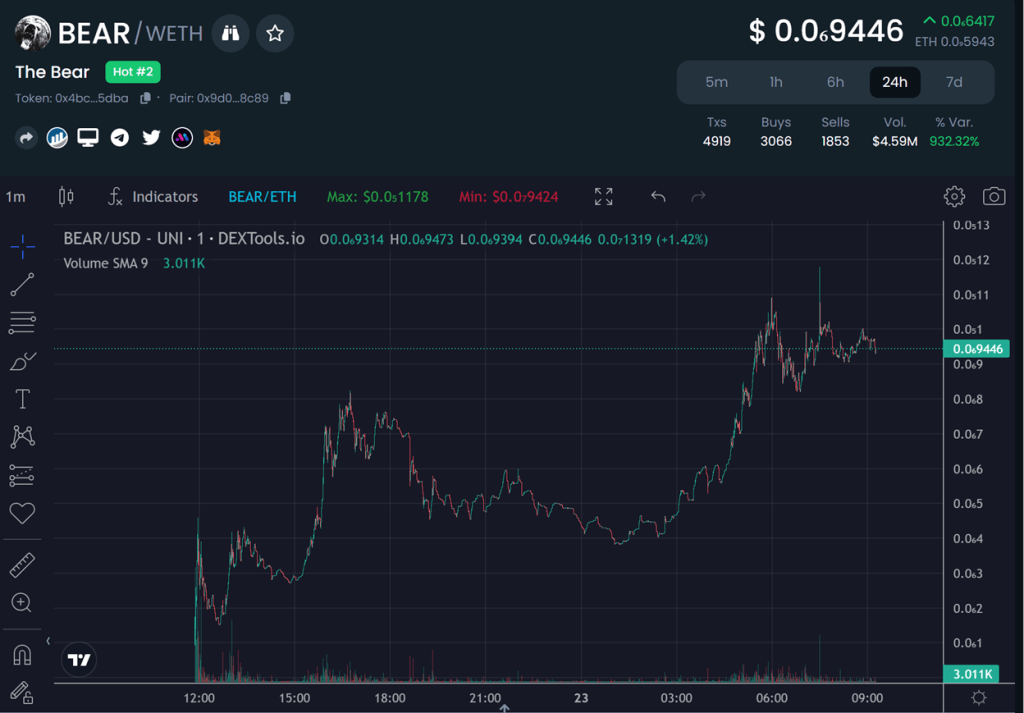Toggle BEAR/ETH price denomination
Image resolution: width=1024 pixels, height=713 pixels.
point(262,197)
